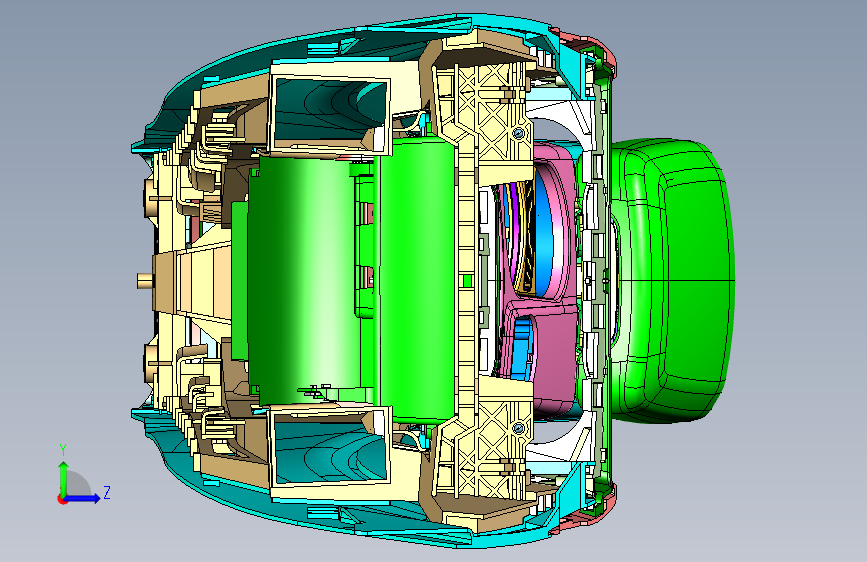867x562 pixels.
Task: Select the red origin point of the triad
Action: (x=62, y=499)
